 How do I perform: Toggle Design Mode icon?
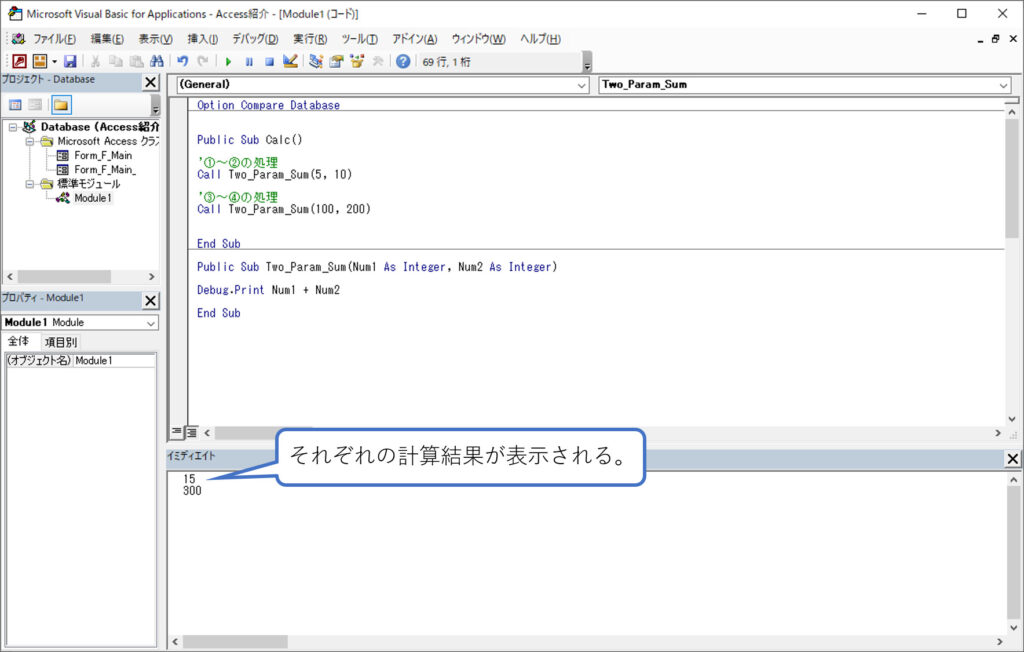pyautogui.click(x=290, y=61)
